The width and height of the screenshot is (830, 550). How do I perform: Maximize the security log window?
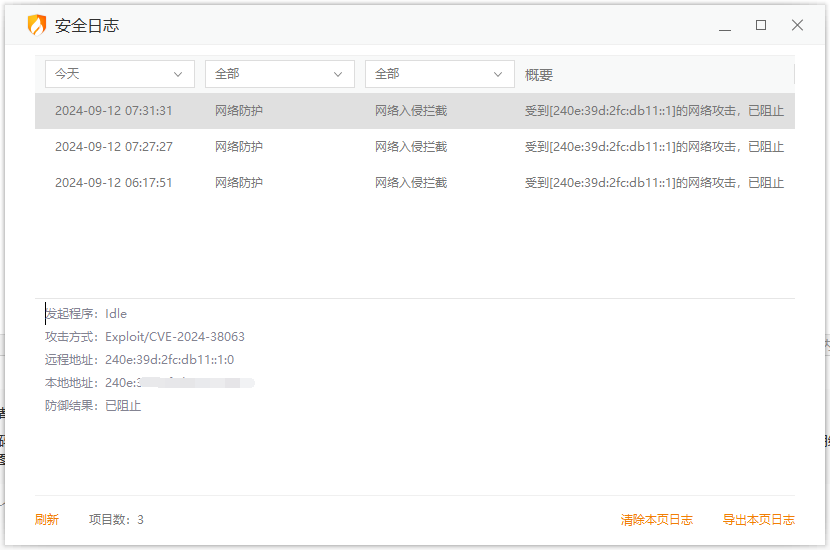761,26
